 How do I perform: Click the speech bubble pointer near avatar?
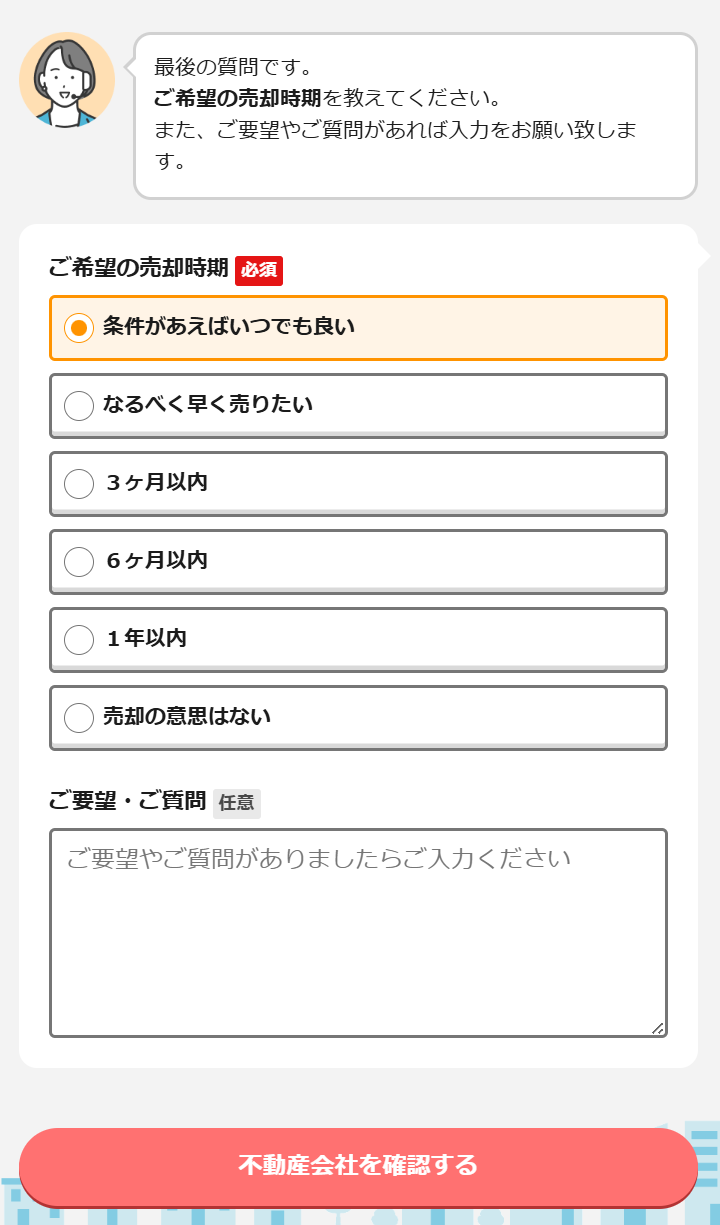[x=129, y=65]
